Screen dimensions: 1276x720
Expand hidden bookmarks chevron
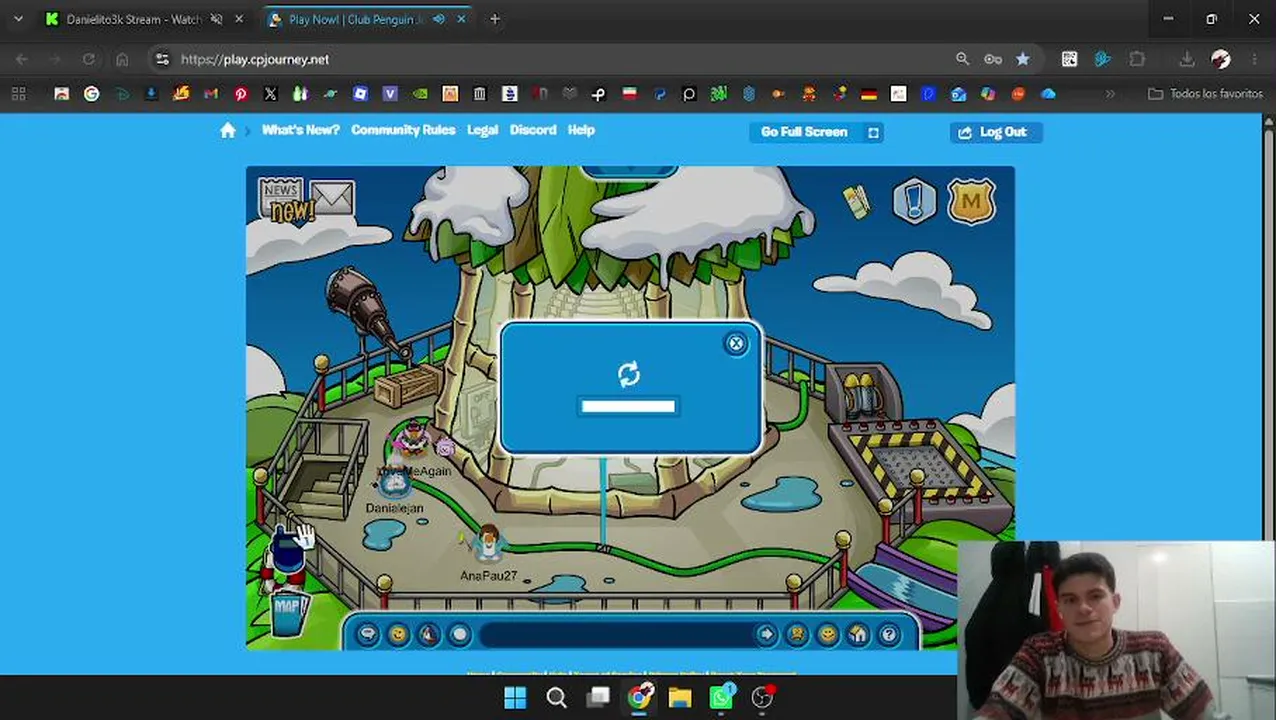click(x=1110, y=94)
